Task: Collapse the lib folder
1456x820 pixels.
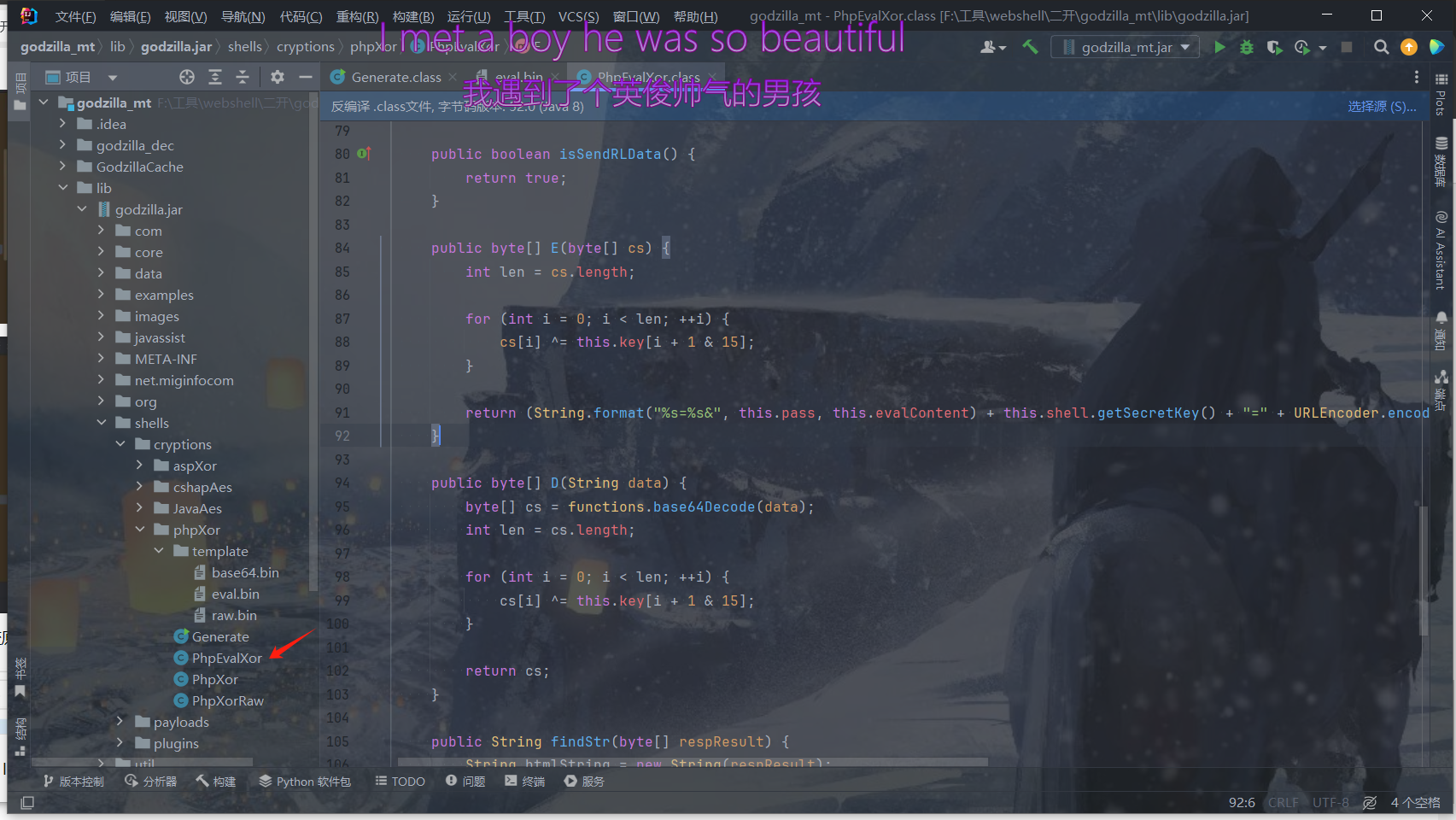Action: pos(62,188)
